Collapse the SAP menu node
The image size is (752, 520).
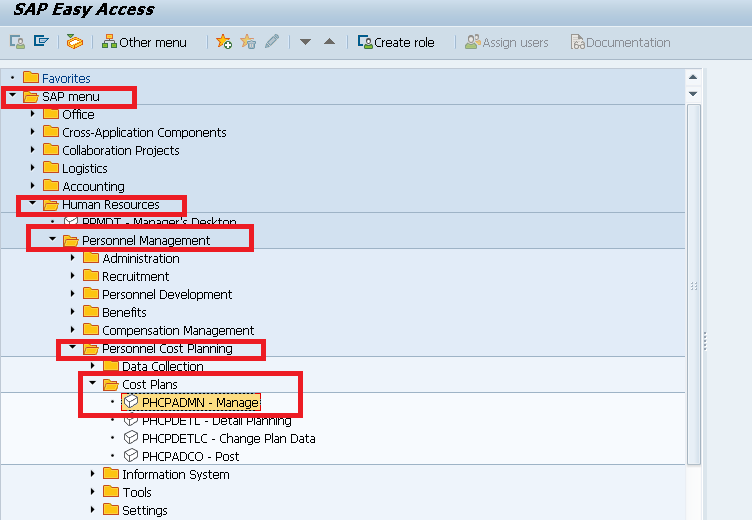(13, 95)
